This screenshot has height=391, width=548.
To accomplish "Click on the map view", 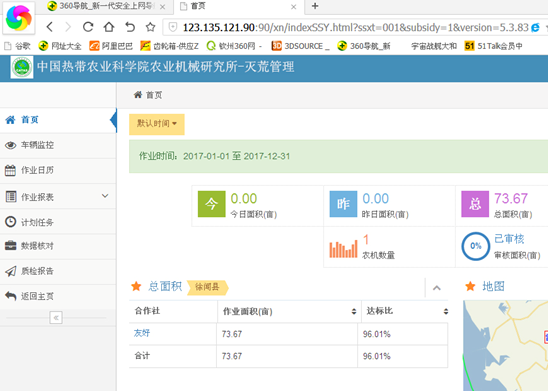I will click(x=505, y=346).
